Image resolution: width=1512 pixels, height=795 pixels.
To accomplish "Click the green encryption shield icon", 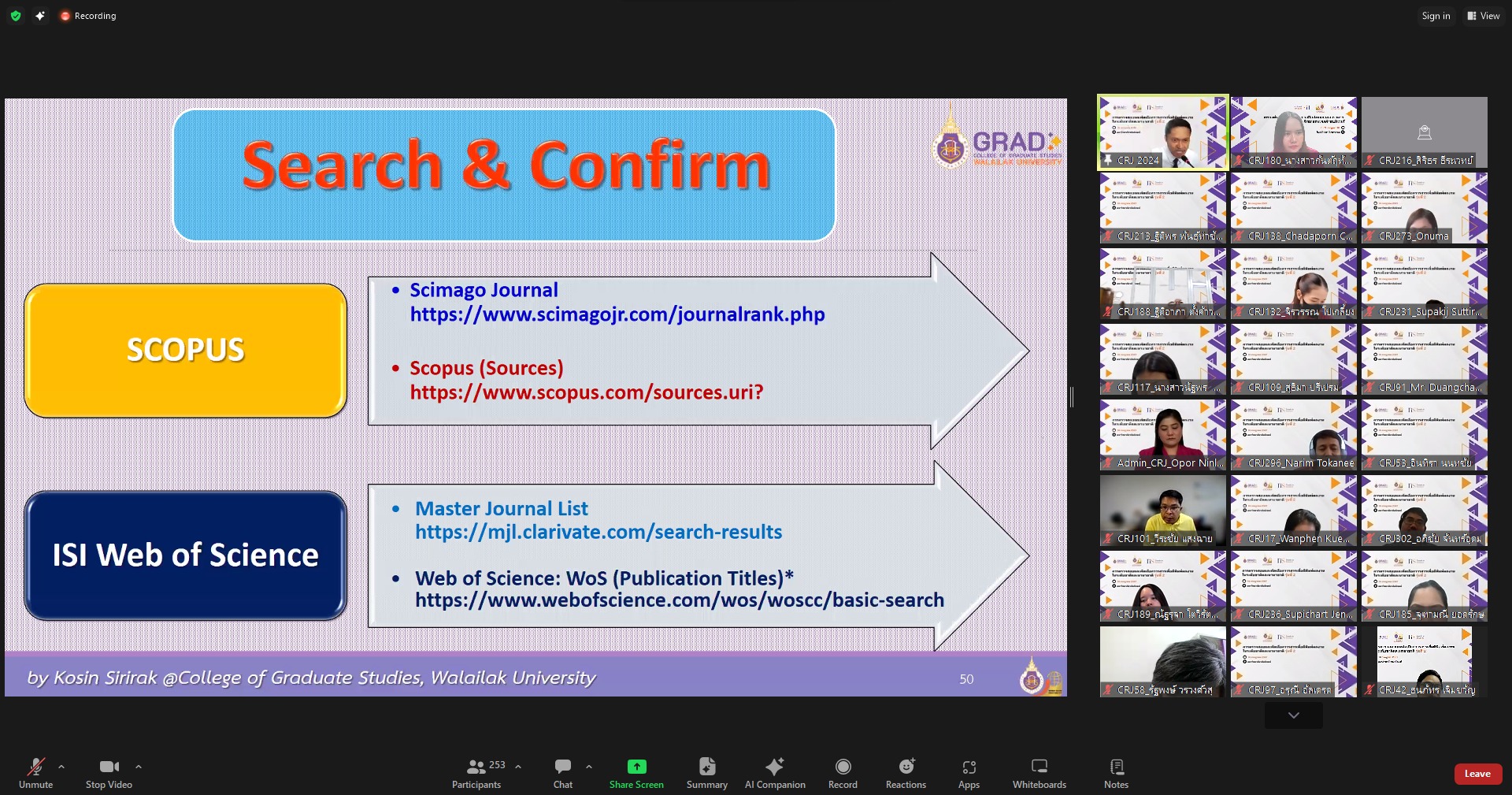I will click(x=16, y=16).
